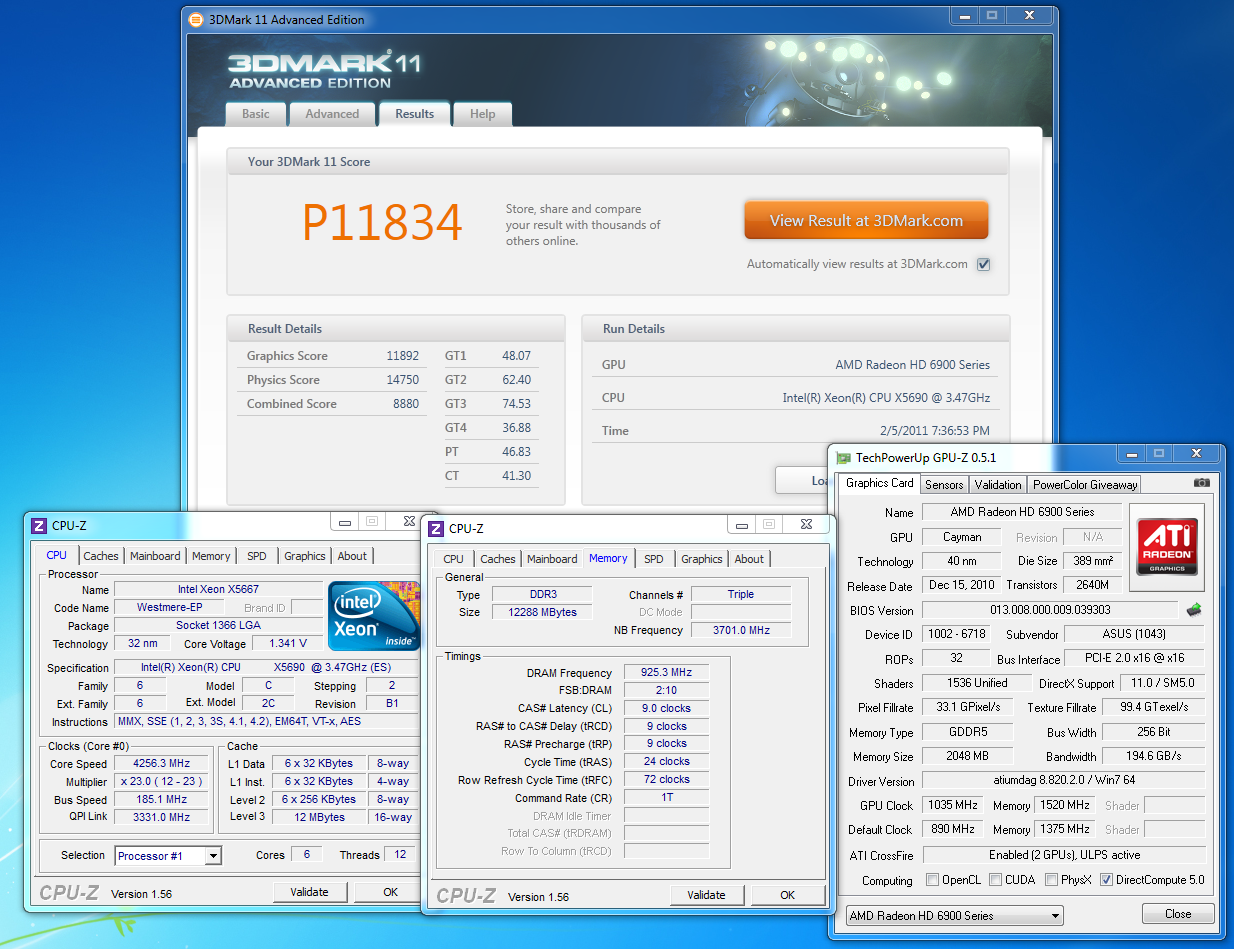Image resolution: width=1234 pixels, height=949 pixels.
Task: Open SPD tab in left CPU-Z window
Action: [257, 556]
